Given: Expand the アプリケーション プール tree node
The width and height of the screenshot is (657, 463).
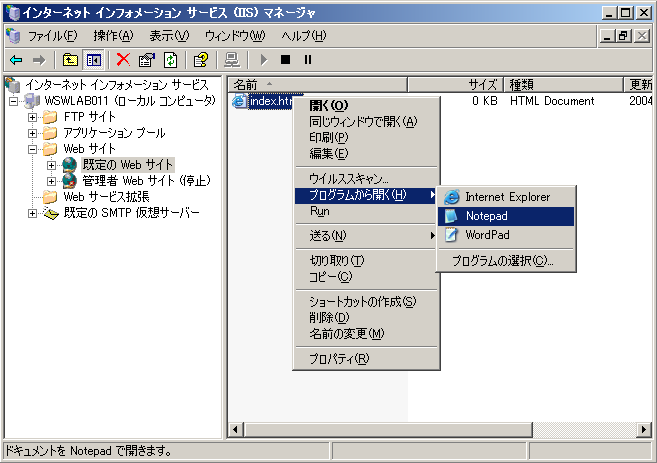Looking at the screenshot, I should click(x=33, y=133).
